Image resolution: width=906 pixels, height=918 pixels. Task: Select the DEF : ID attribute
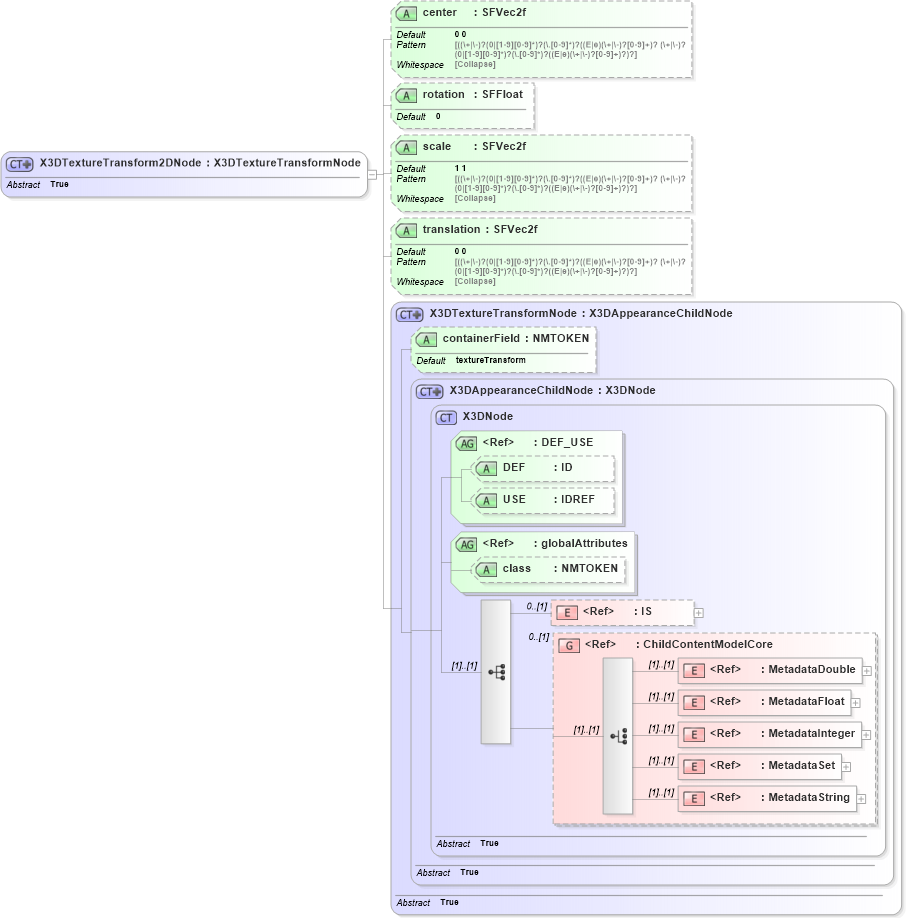(537, 468)
